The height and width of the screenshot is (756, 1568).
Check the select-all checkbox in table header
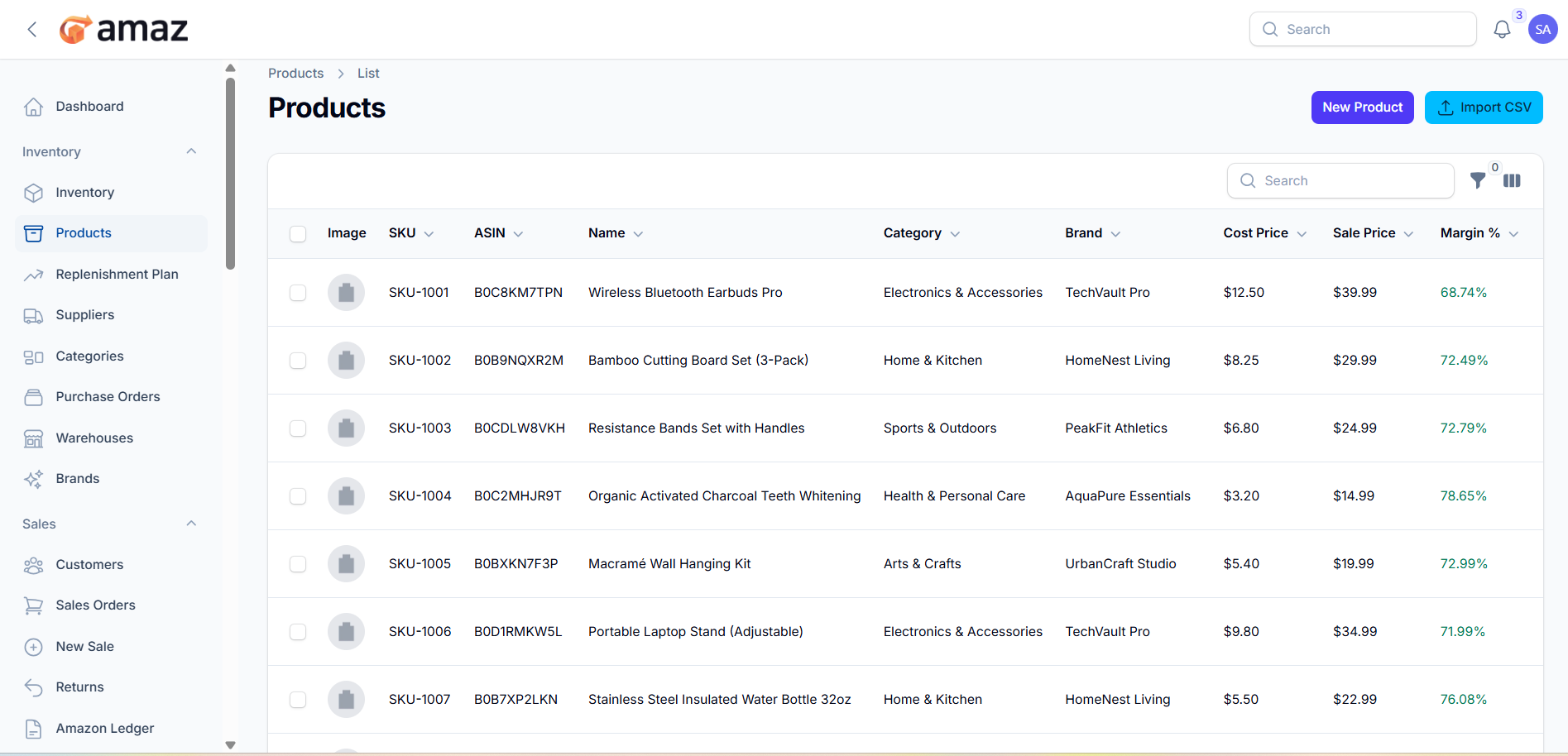(x=298, y=234)
